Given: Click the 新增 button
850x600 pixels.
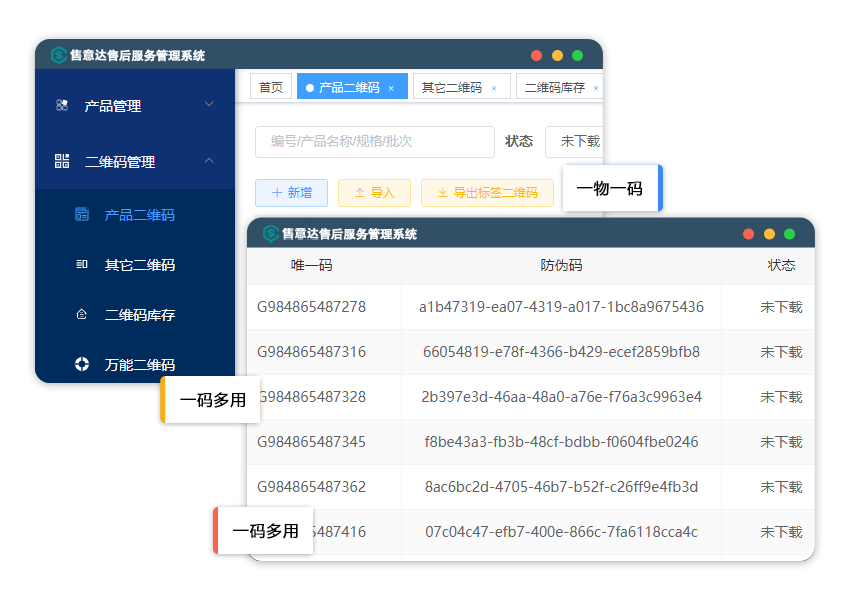Looking at the screenshot, I should [292, 193].
